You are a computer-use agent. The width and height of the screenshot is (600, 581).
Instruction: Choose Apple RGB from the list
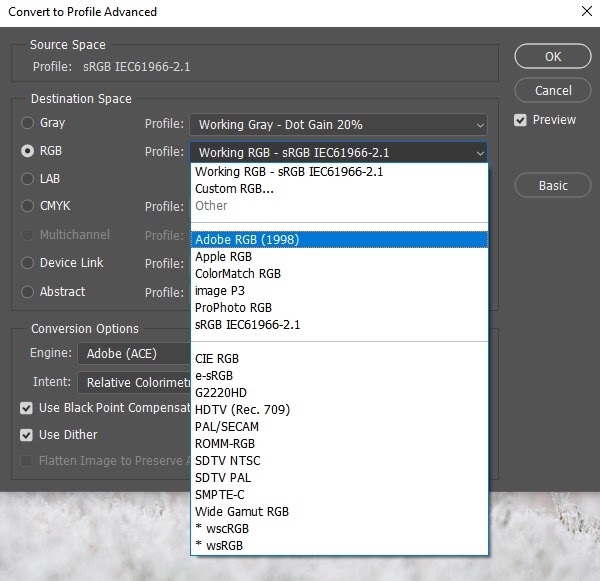coord(339,256)
